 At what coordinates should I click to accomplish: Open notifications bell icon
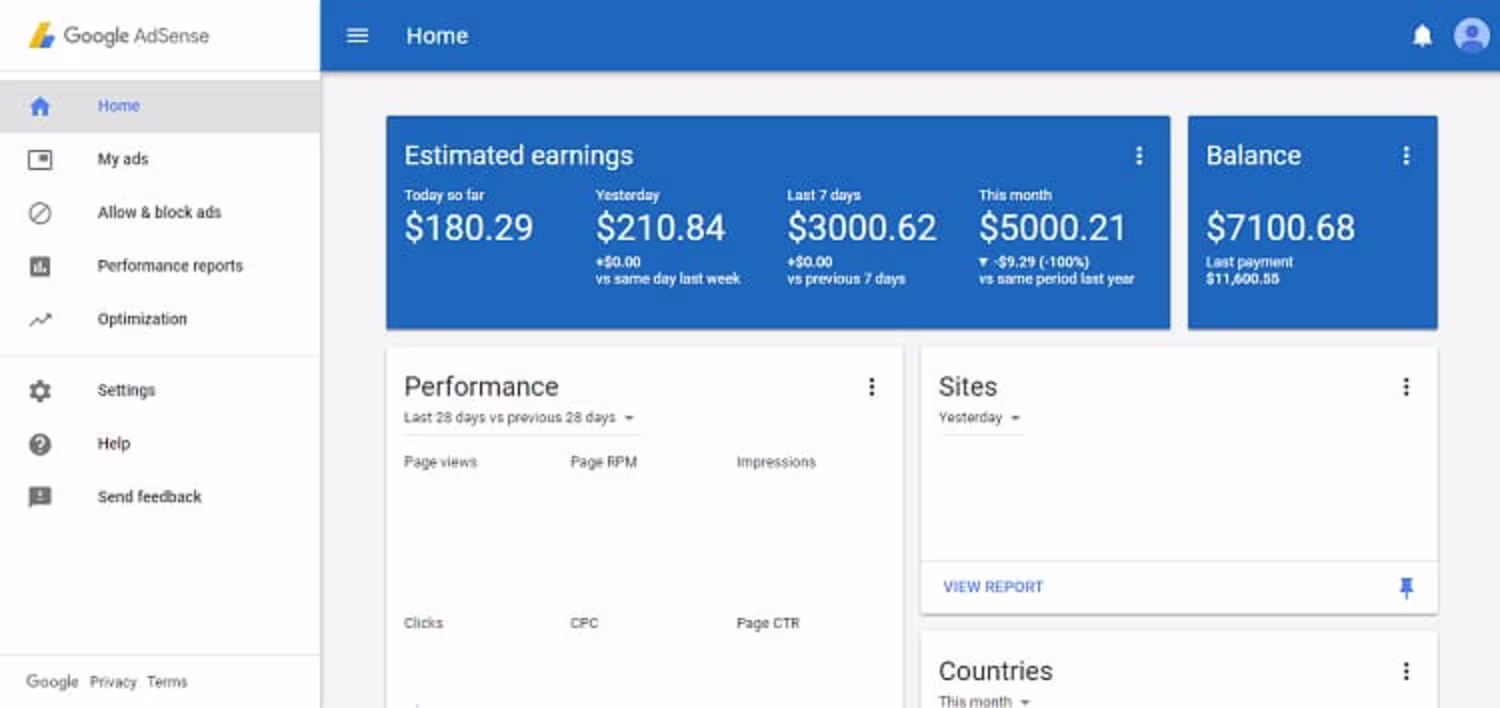[x=1422, y=37]
